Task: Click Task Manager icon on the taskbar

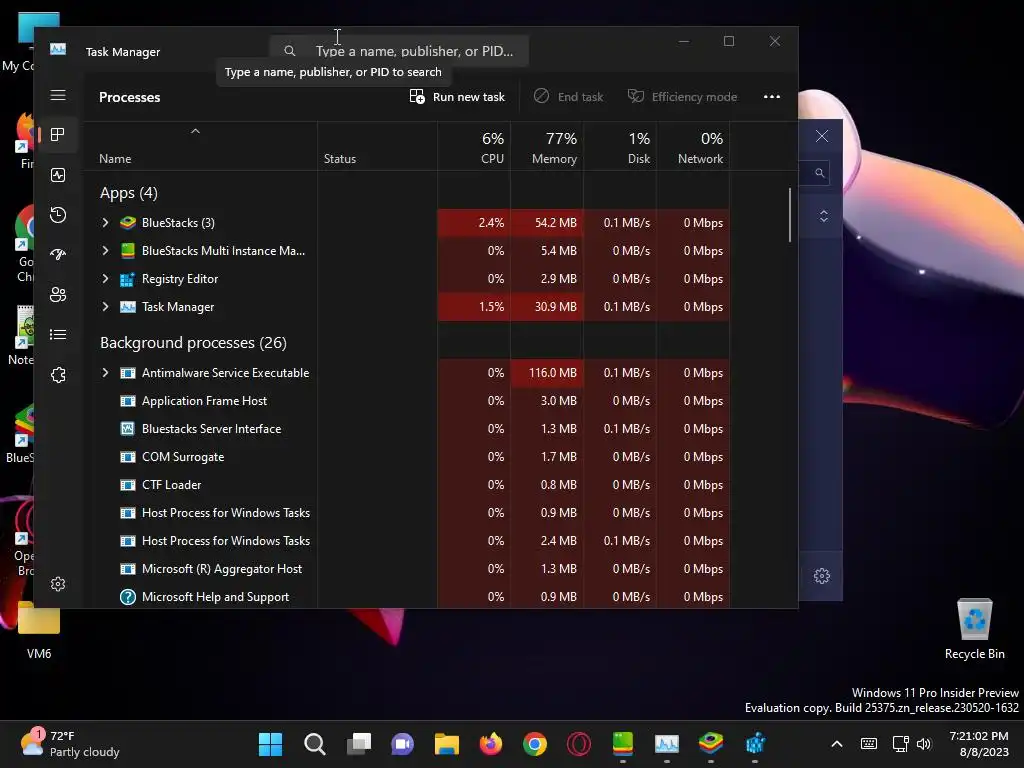Action: [x=667, y=744]
